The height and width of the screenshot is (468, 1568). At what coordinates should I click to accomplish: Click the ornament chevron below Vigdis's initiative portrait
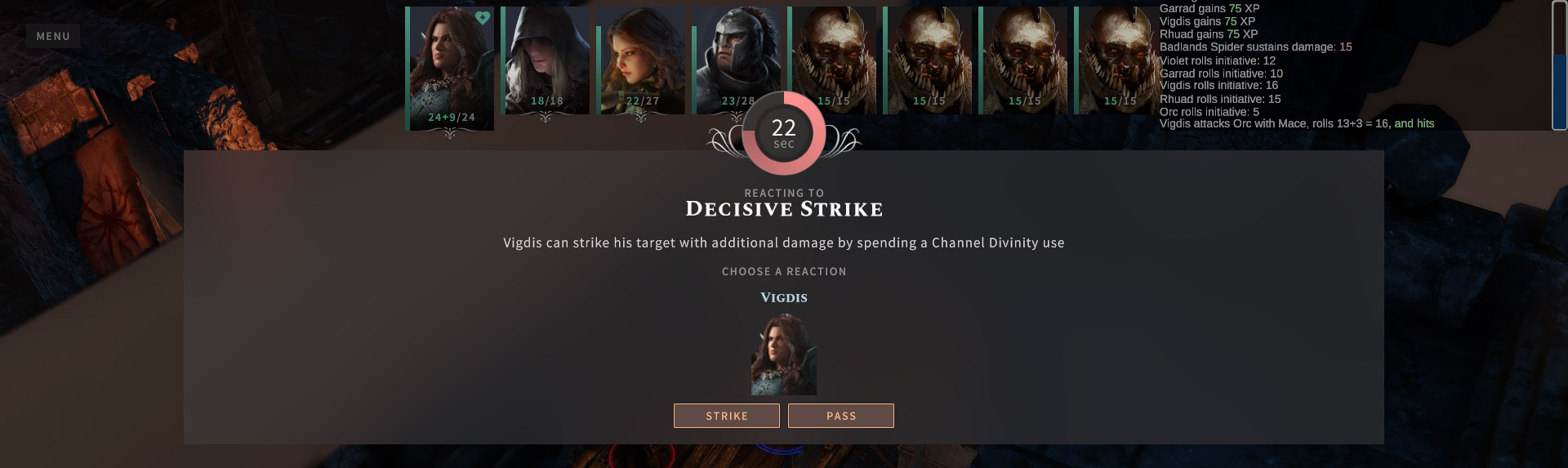450,134
